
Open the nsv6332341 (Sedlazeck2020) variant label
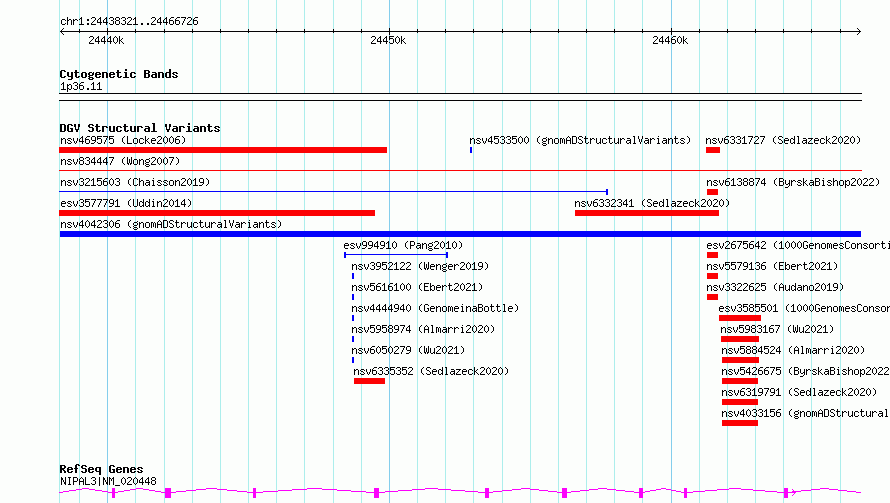[x=652, y=203]
